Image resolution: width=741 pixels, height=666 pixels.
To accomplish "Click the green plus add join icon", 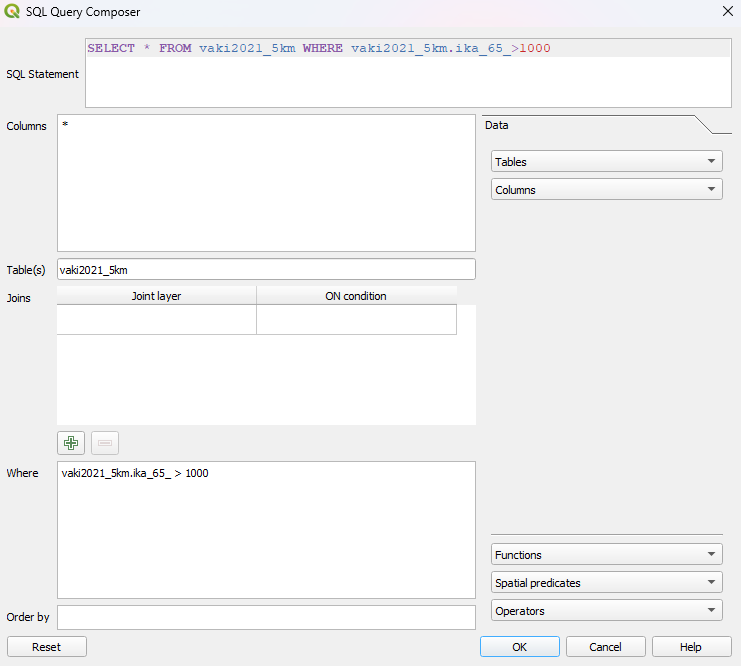I will 71,443.
